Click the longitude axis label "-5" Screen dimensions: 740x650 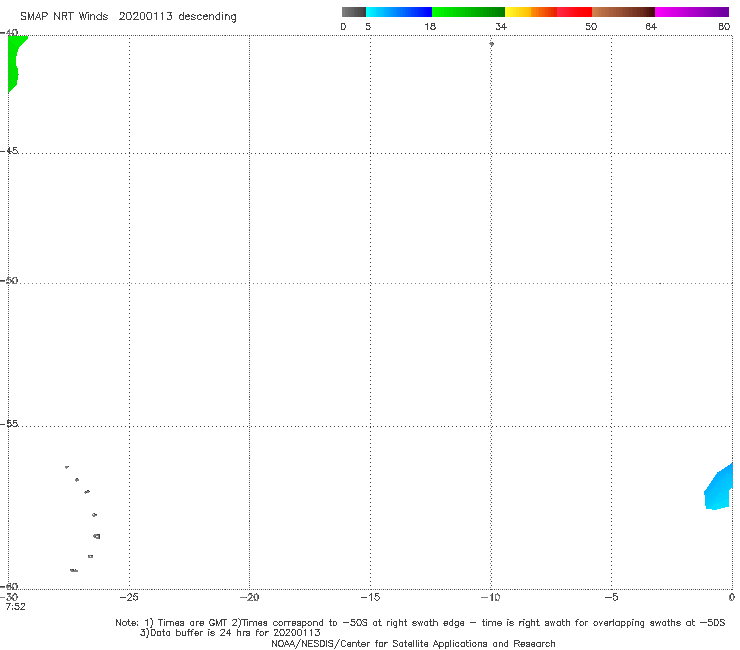point(611,597)
